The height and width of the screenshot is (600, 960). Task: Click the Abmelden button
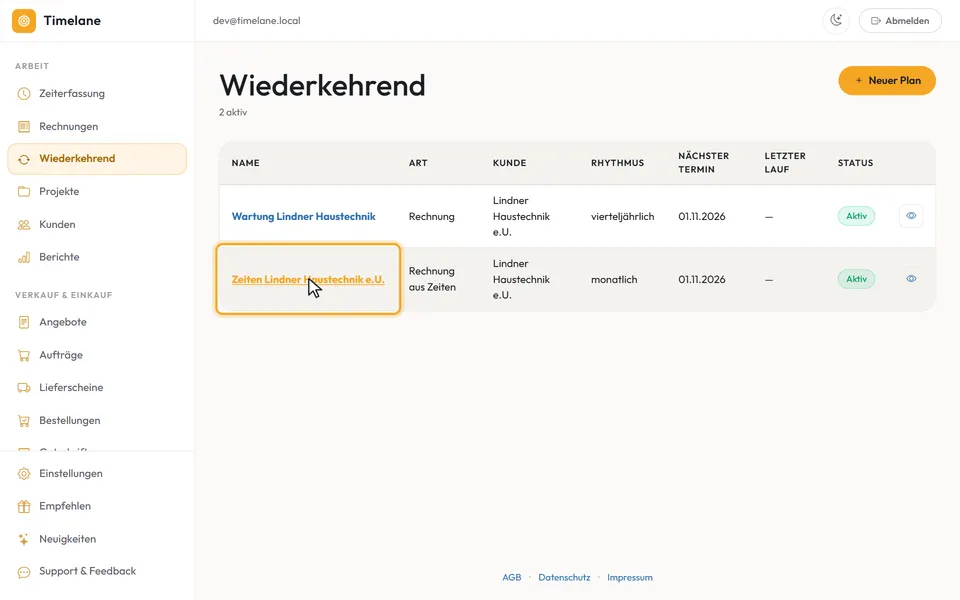900,21
